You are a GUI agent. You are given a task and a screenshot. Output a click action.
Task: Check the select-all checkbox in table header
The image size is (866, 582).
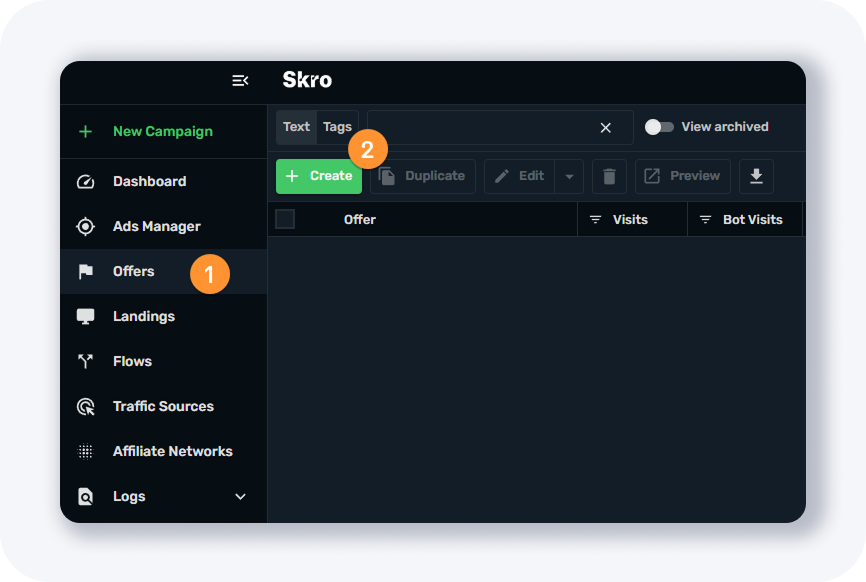tap(285, 219)
